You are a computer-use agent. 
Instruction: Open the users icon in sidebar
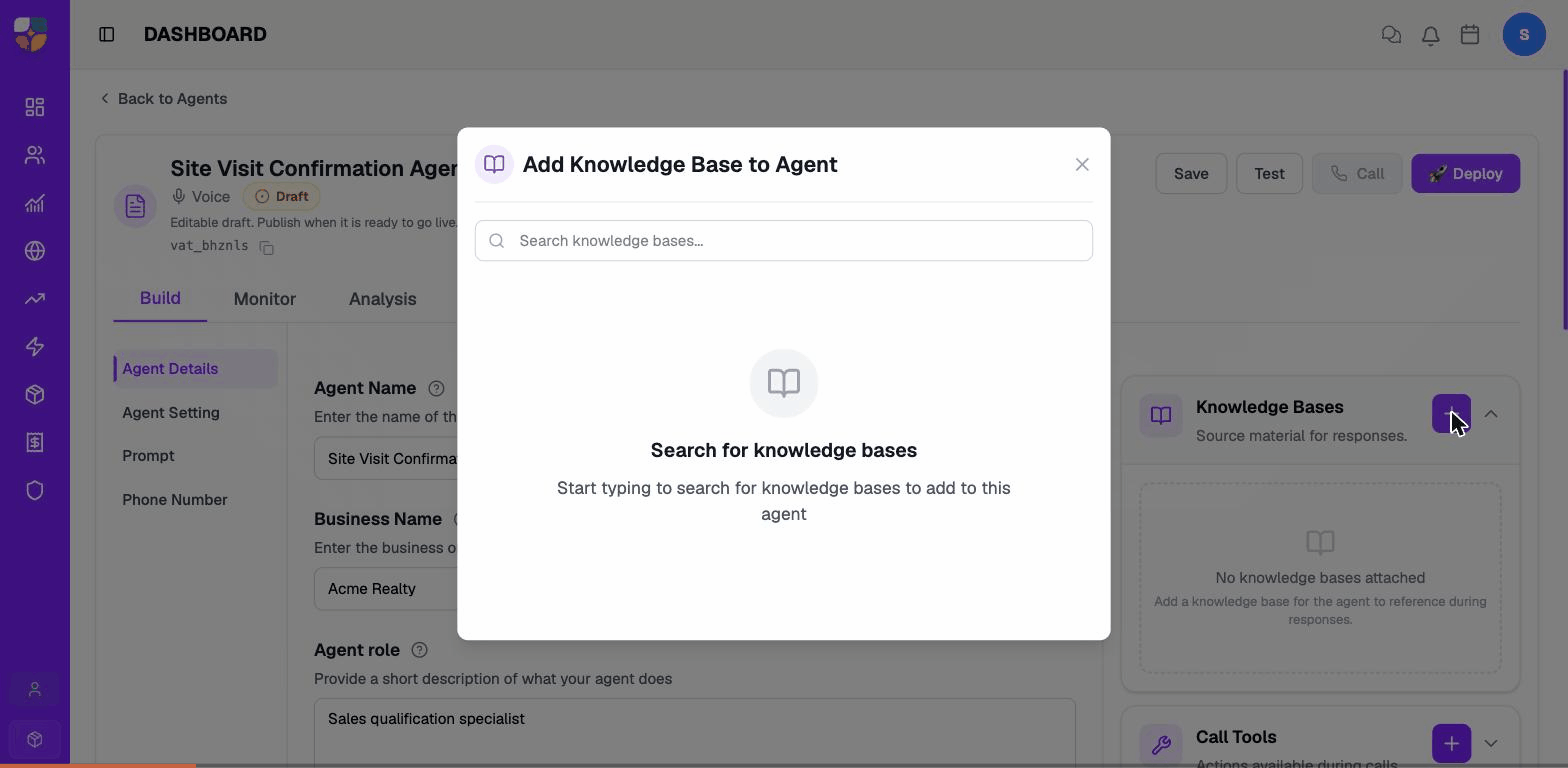[x=35, y=155]
